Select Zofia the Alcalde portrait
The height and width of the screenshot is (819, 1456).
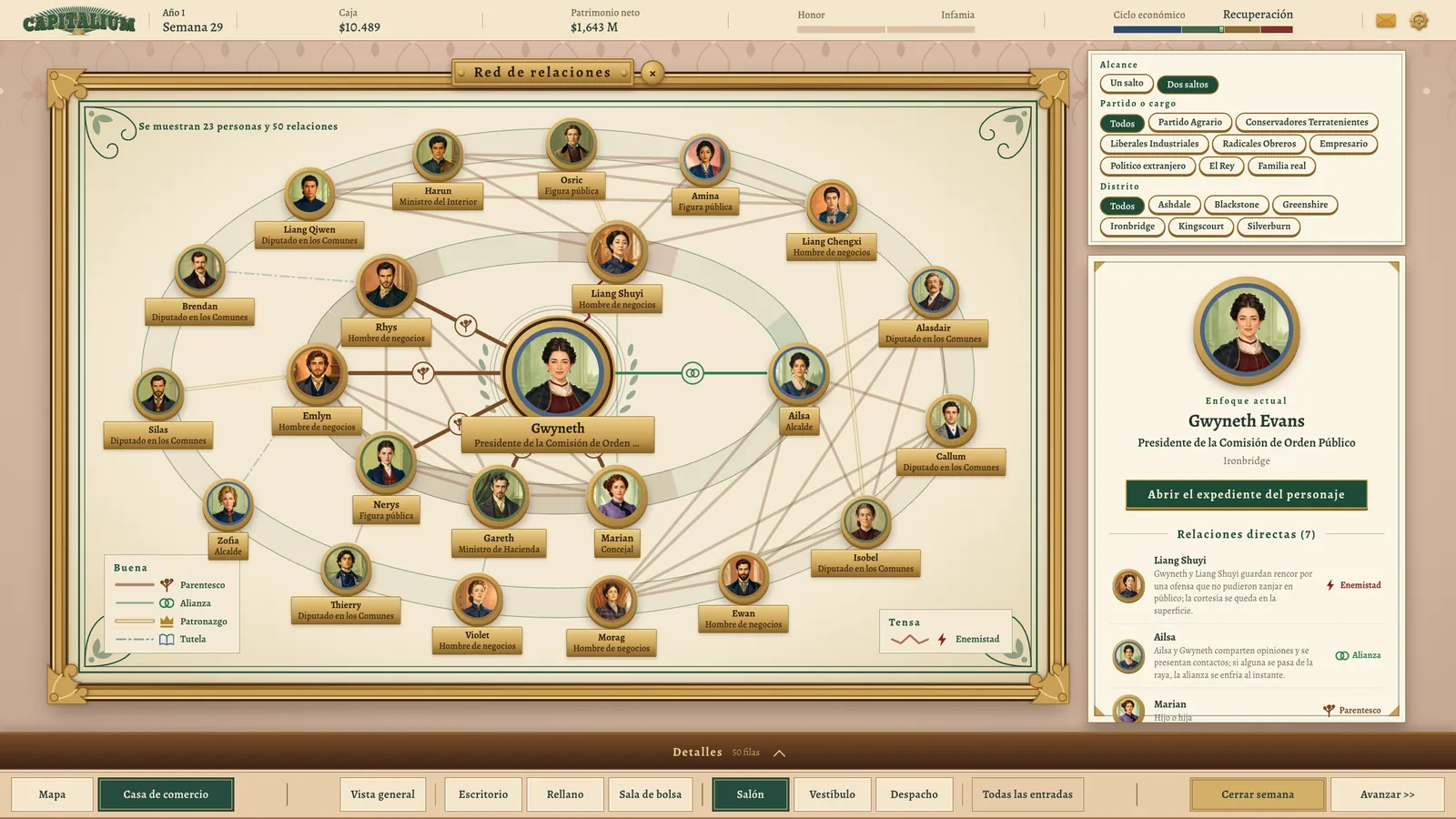[227, 505]
